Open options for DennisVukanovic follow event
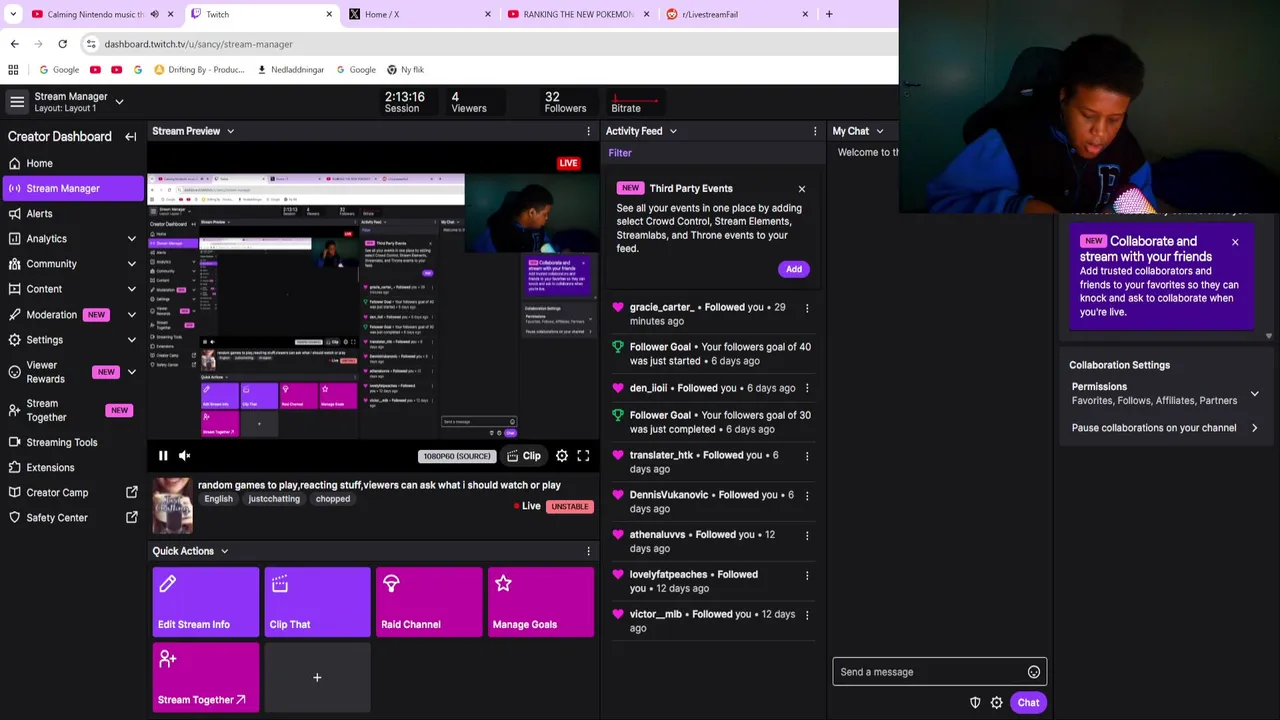 tap(807, 495)
